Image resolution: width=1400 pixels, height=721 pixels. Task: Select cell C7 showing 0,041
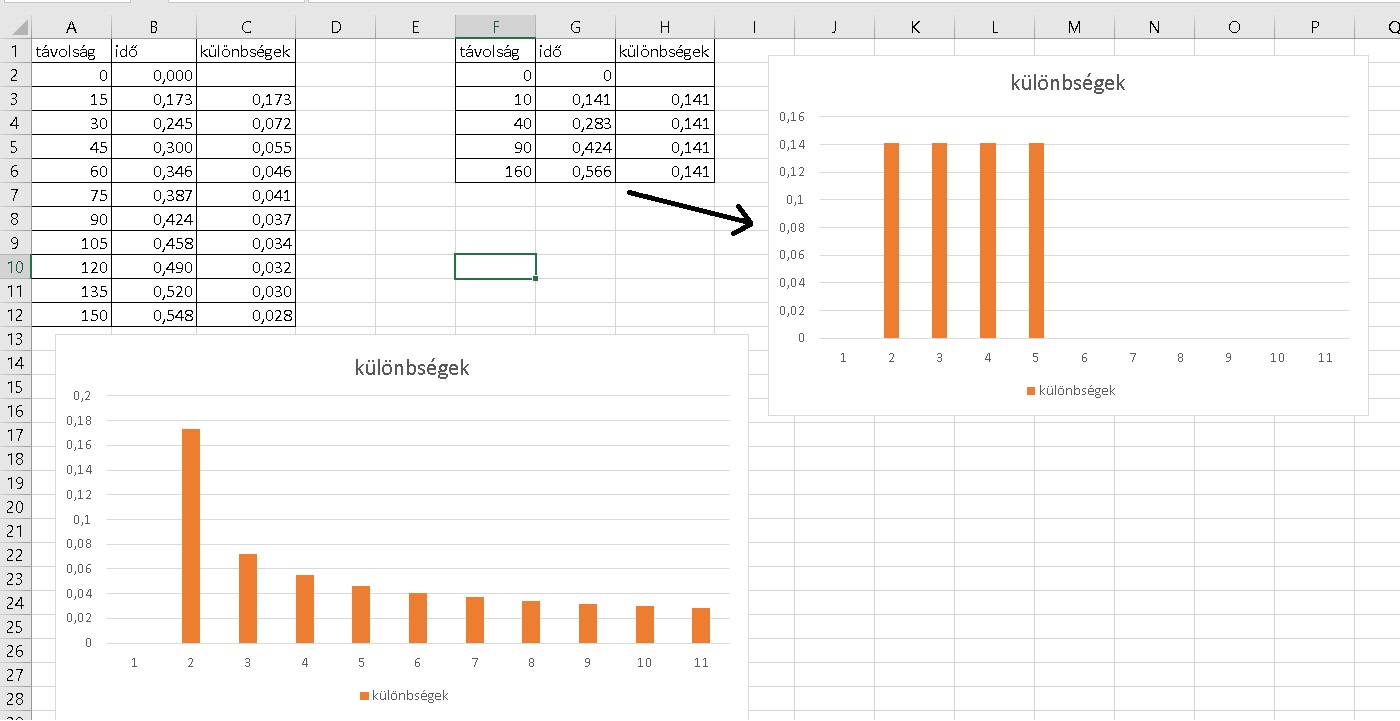tap(246, 196)
